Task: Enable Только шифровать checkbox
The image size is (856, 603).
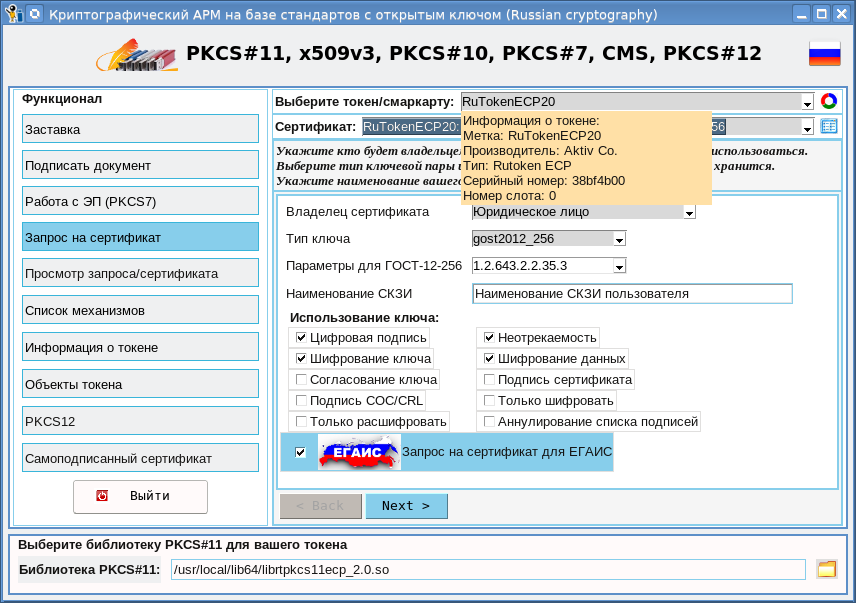Action: [489, 400]
